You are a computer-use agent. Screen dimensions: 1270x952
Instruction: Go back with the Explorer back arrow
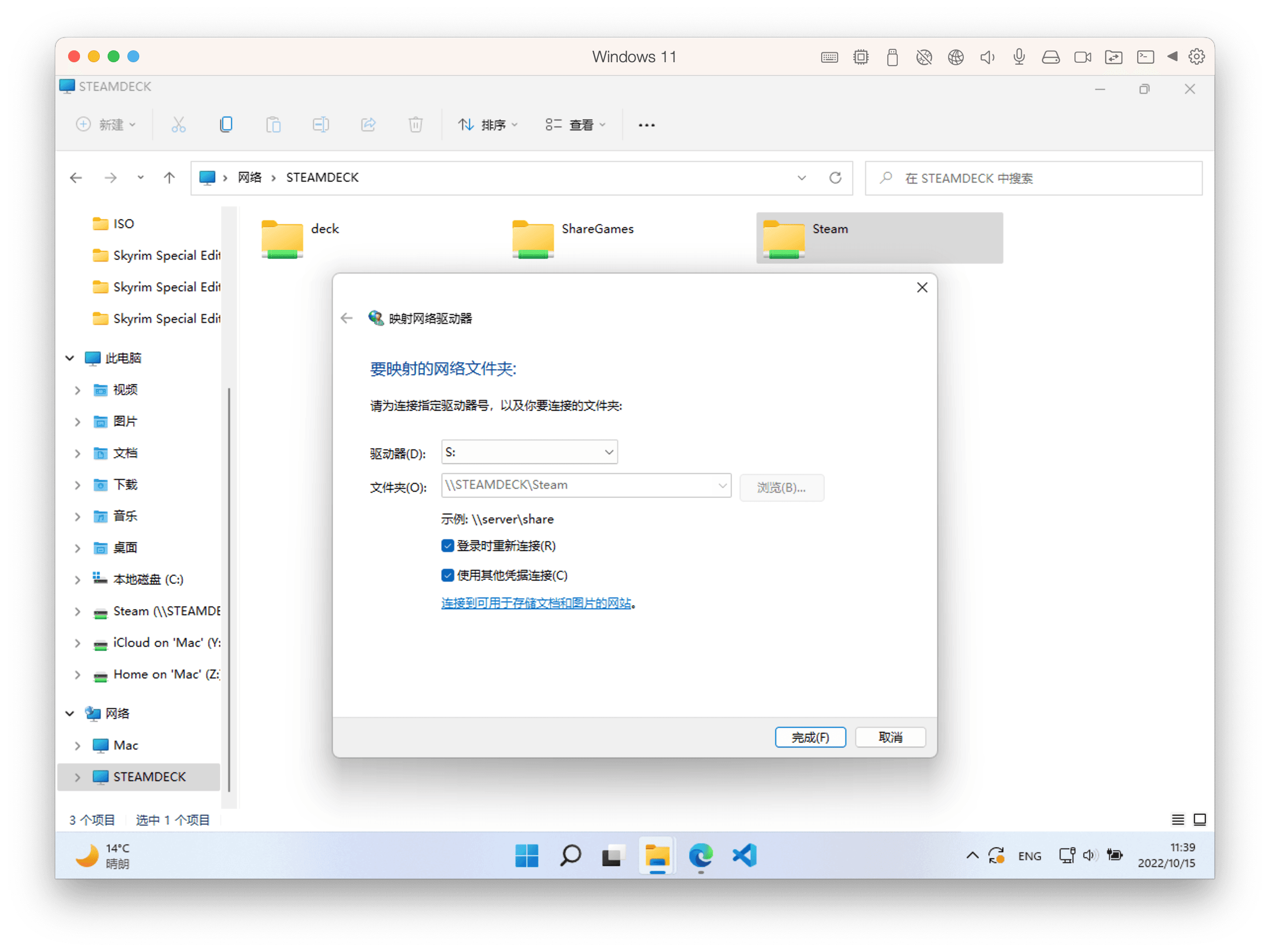[x=76, y=178]
